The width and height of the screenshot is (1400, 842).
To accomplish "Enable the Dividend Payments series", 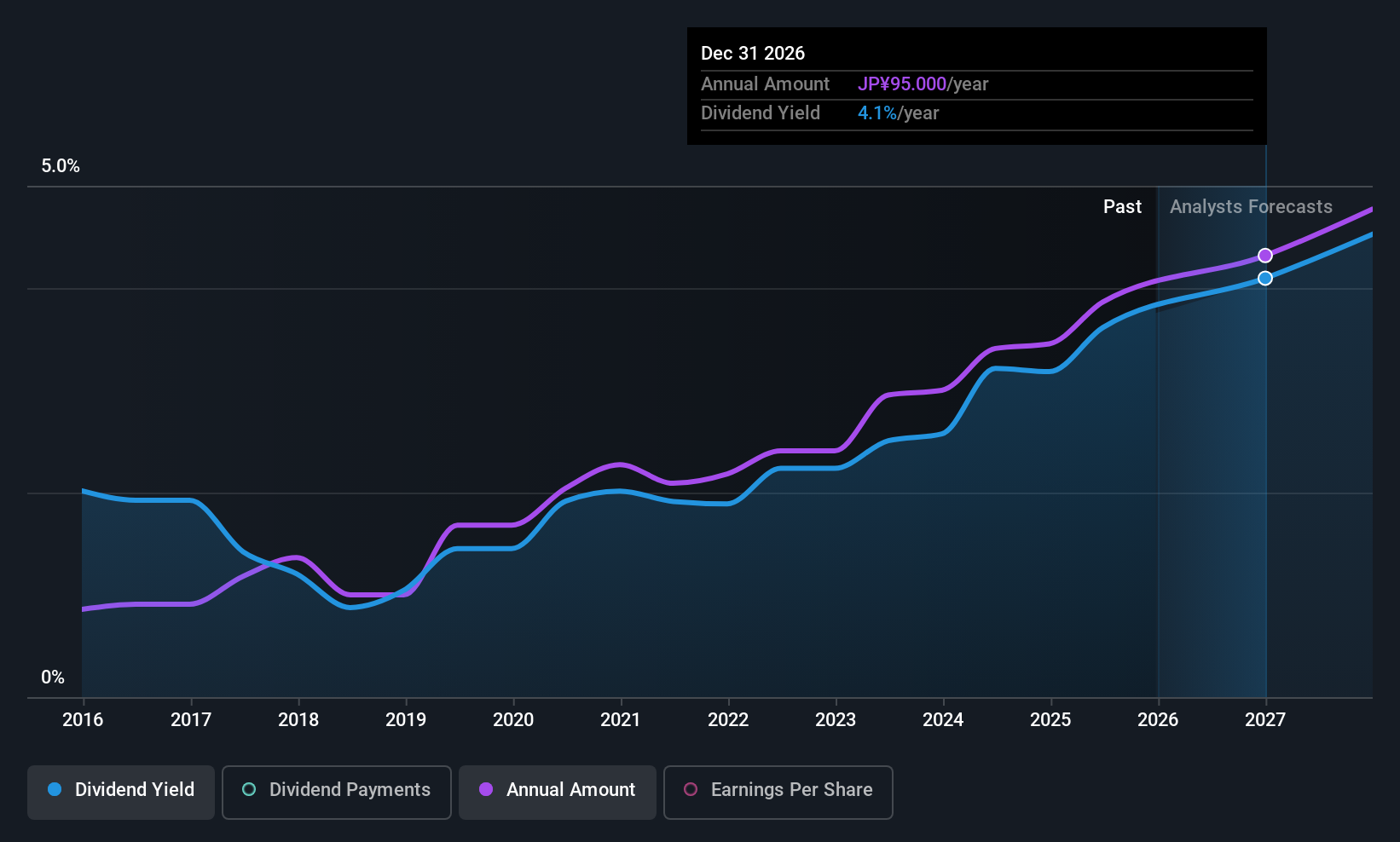I will point(337,793).
